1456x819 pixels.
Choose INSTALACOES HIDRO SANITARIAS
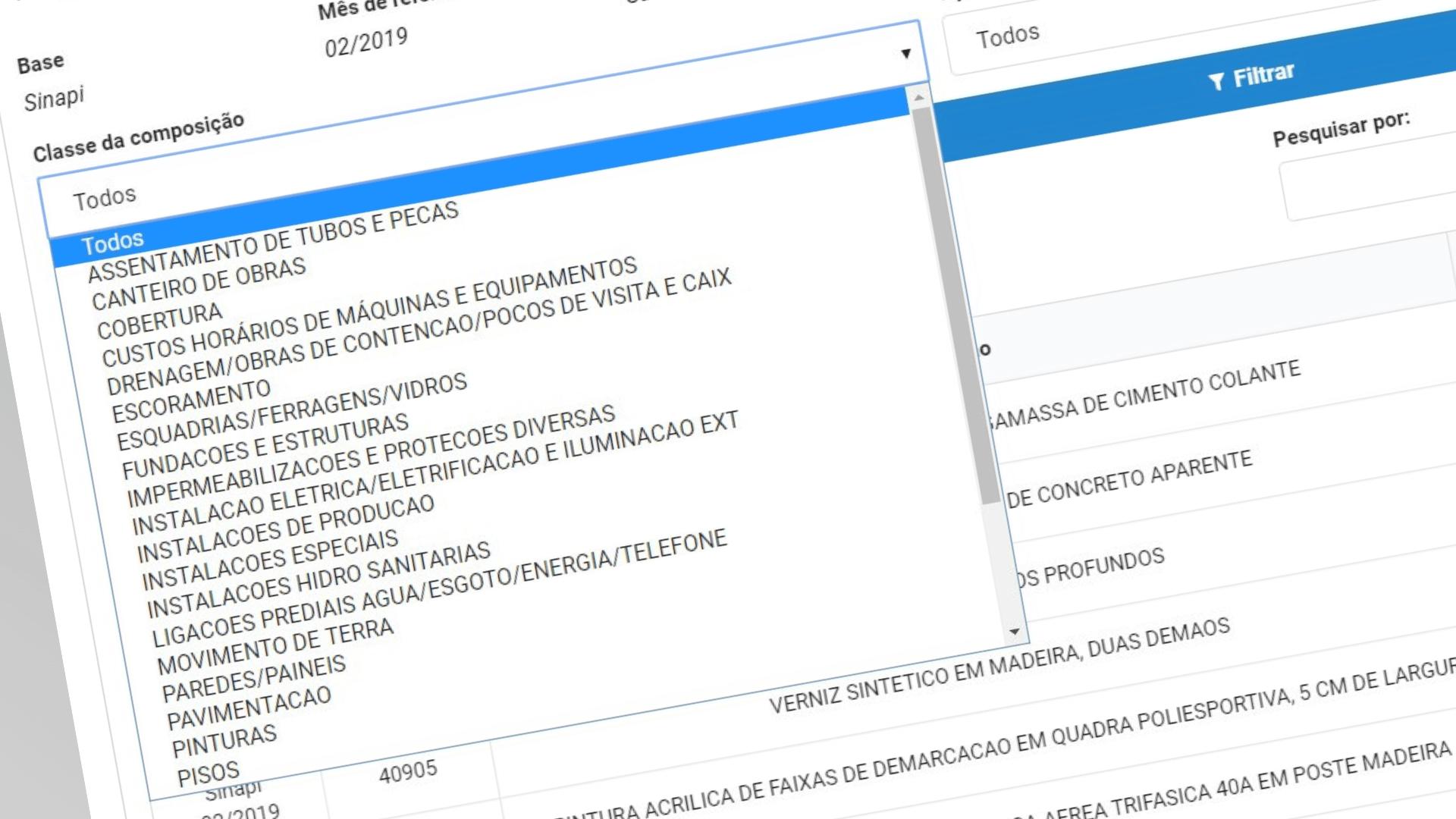318,580
